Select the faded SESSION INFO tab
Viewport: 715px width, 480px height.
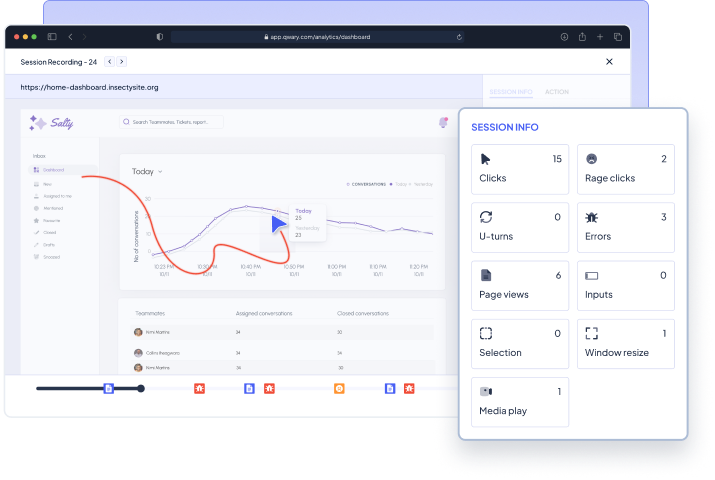pyautogui.click(x=511, y=92)
